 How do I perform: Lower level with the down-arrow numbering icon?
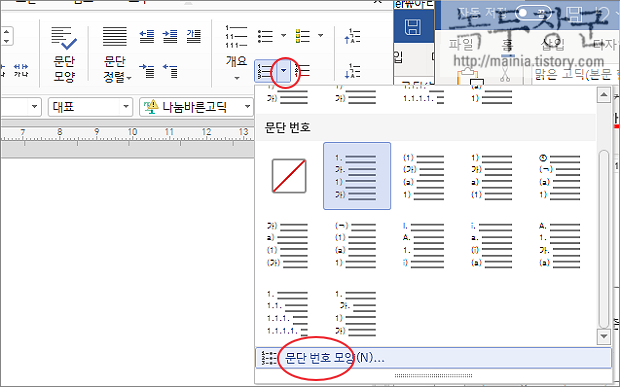point(352,71)
